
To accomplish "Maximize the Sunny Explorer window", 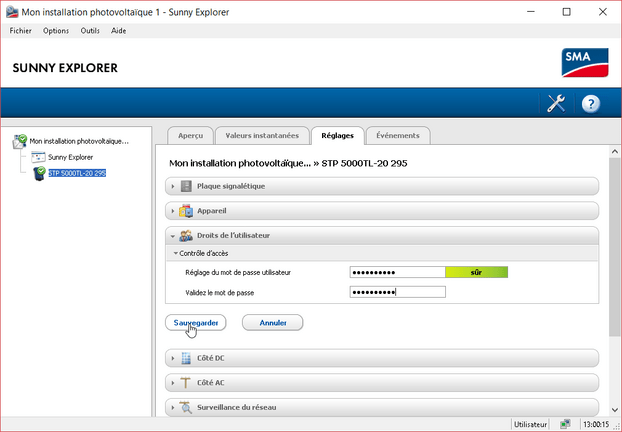I will (x=566, y=12).
